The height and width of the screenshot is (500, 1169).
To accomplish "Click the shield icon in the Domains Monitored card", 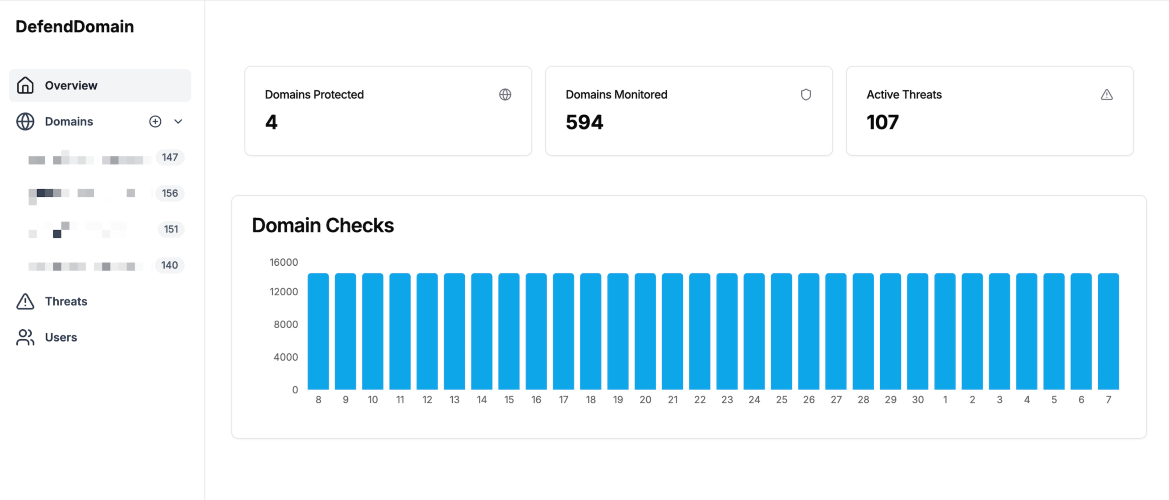I will [806, 95].
